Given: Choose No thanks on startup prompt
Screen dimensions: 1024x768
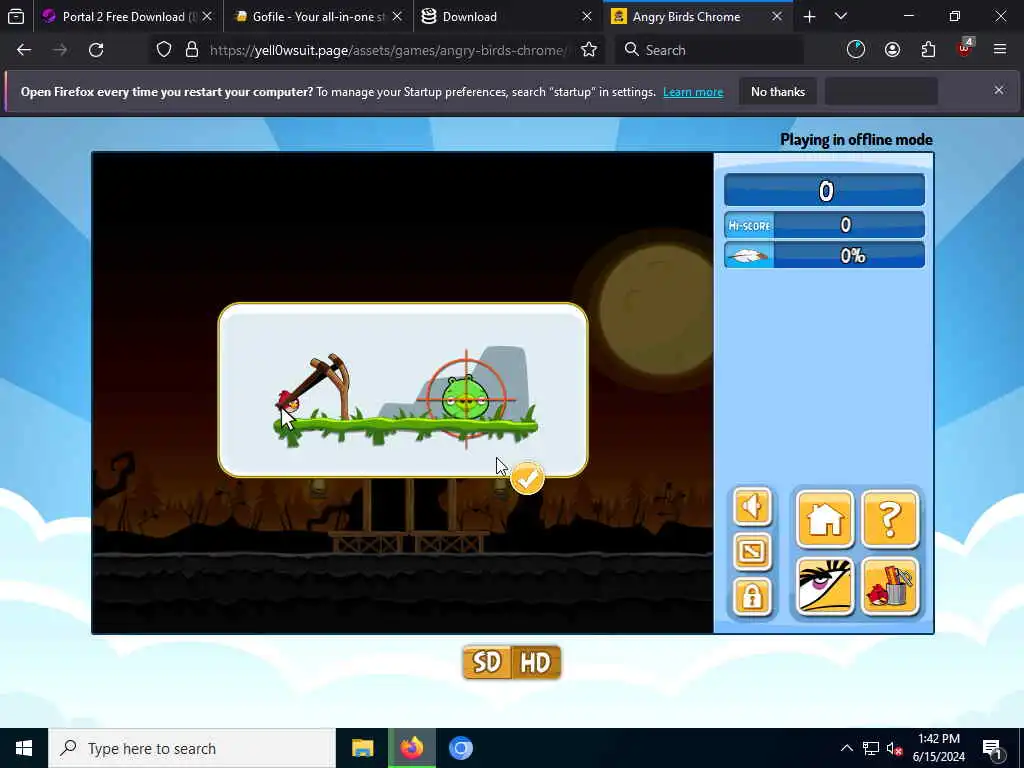Looking at the screenshot, I should pyautogui.click(x=778, y=91).
